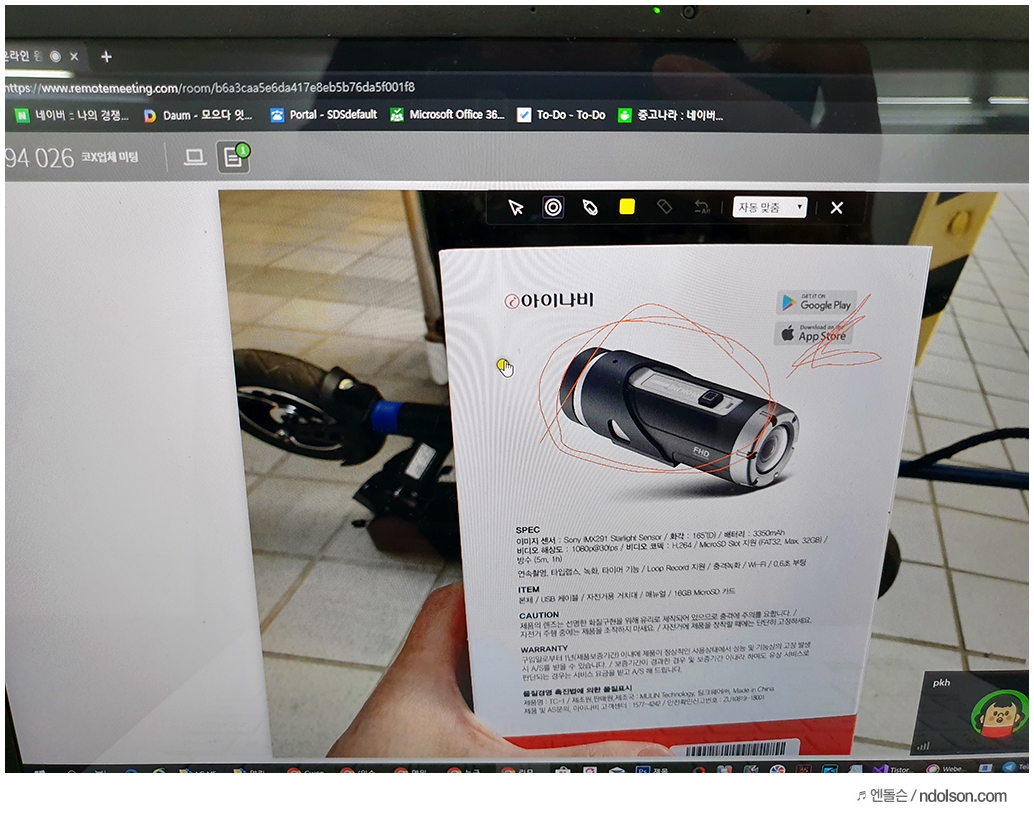Click the meeting title next to 94 026
The height and width of the screenshot is (813, 1034).
click(x=109, y=157)
